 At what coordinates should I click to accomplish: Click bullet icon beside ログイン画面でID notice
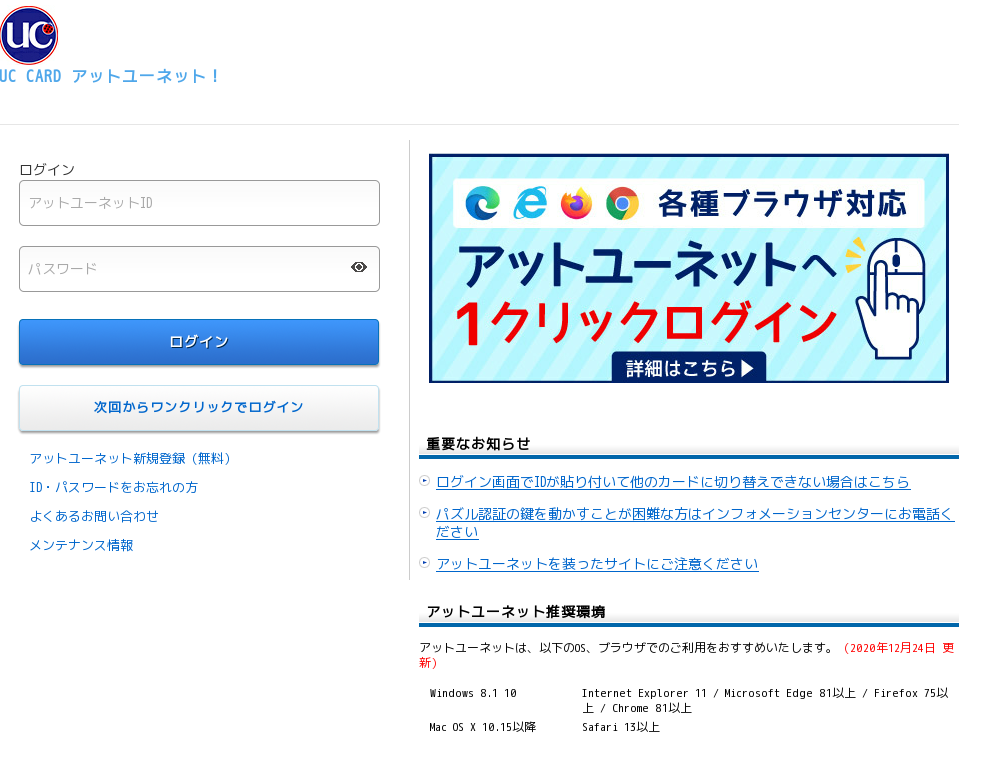pos(425,481)
